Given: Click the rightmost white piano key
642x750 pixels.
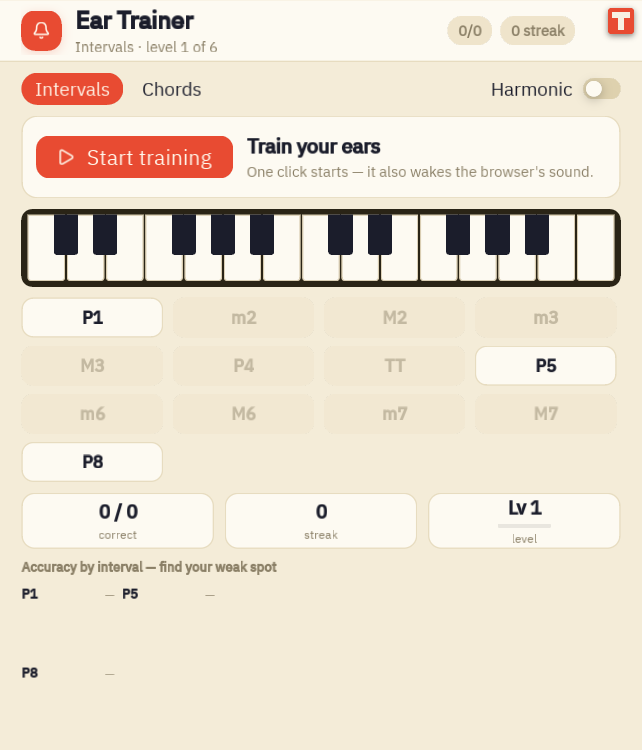Looking at the screenshot, I should tap(596, 247).
